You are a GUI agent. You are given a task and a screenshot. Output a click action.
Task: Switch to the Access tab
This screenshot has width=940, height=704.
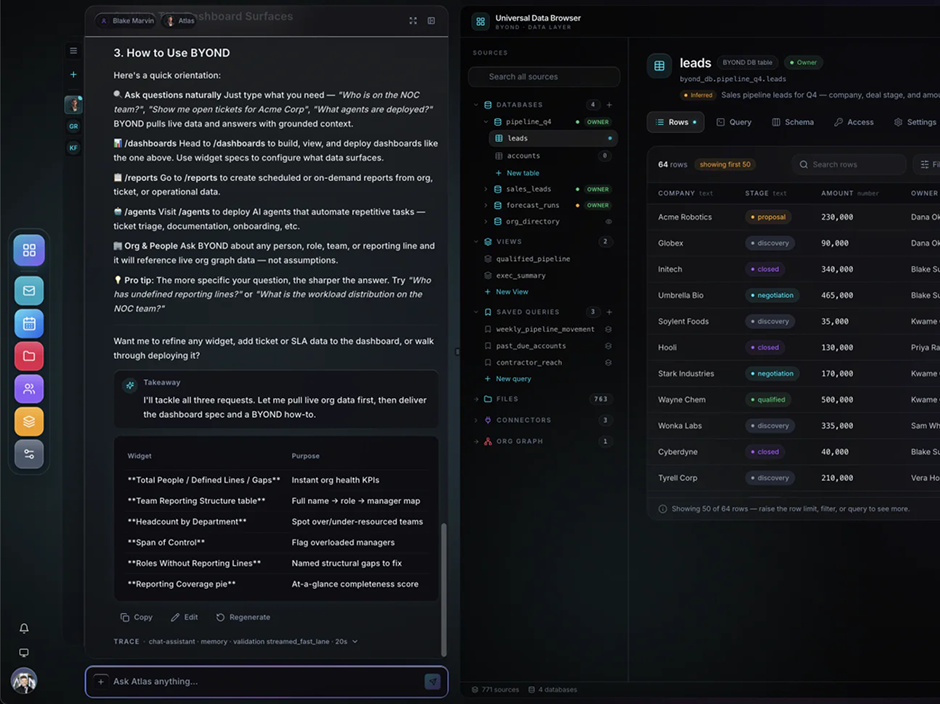tap(854, 122)
